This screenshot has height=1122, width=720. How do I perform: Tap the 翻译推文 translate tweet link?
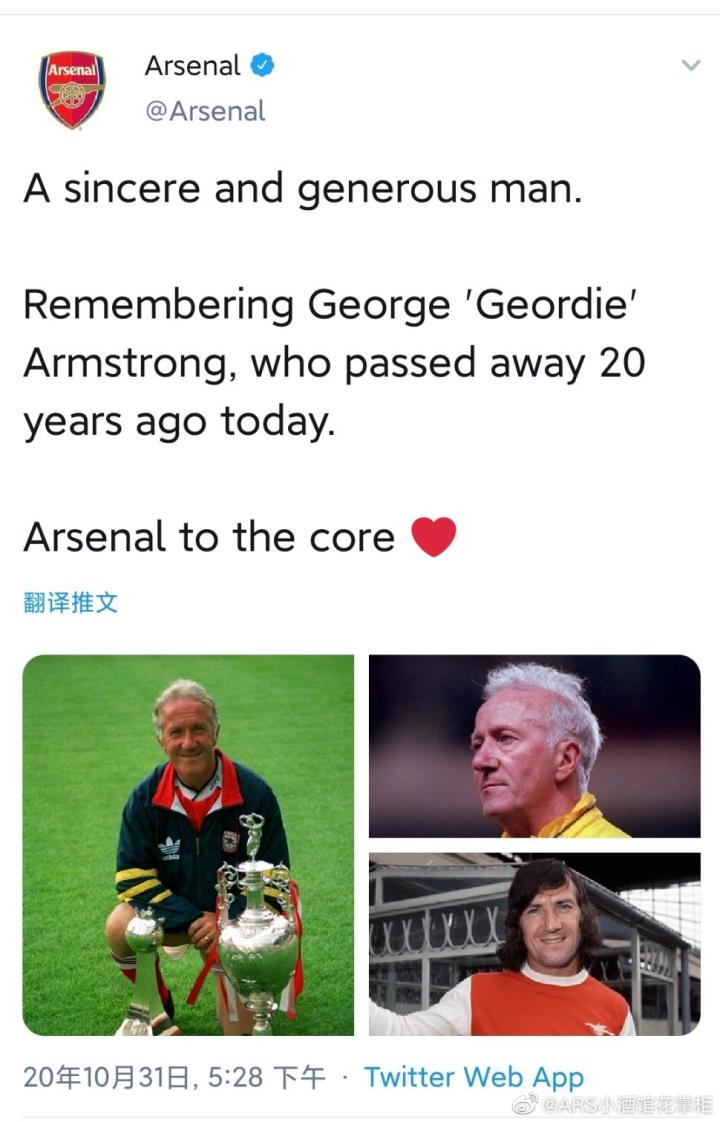[70, 602]
